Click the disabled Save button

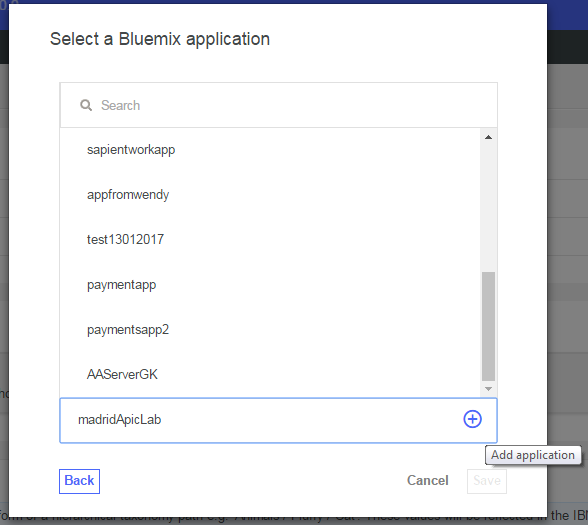[x=487, y=481]
